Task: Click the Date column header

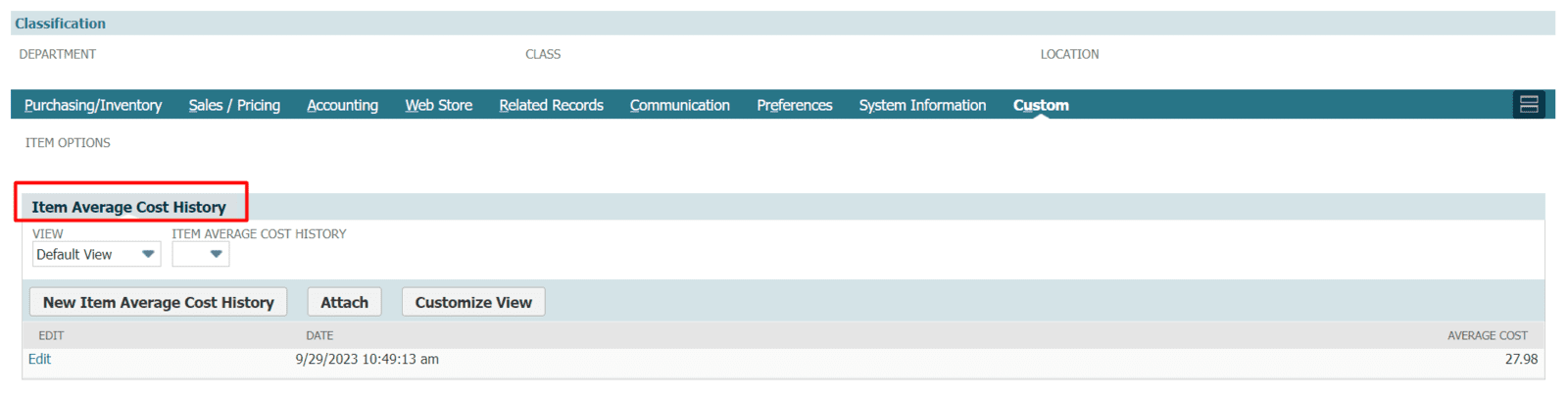Action: coord(319,335)
